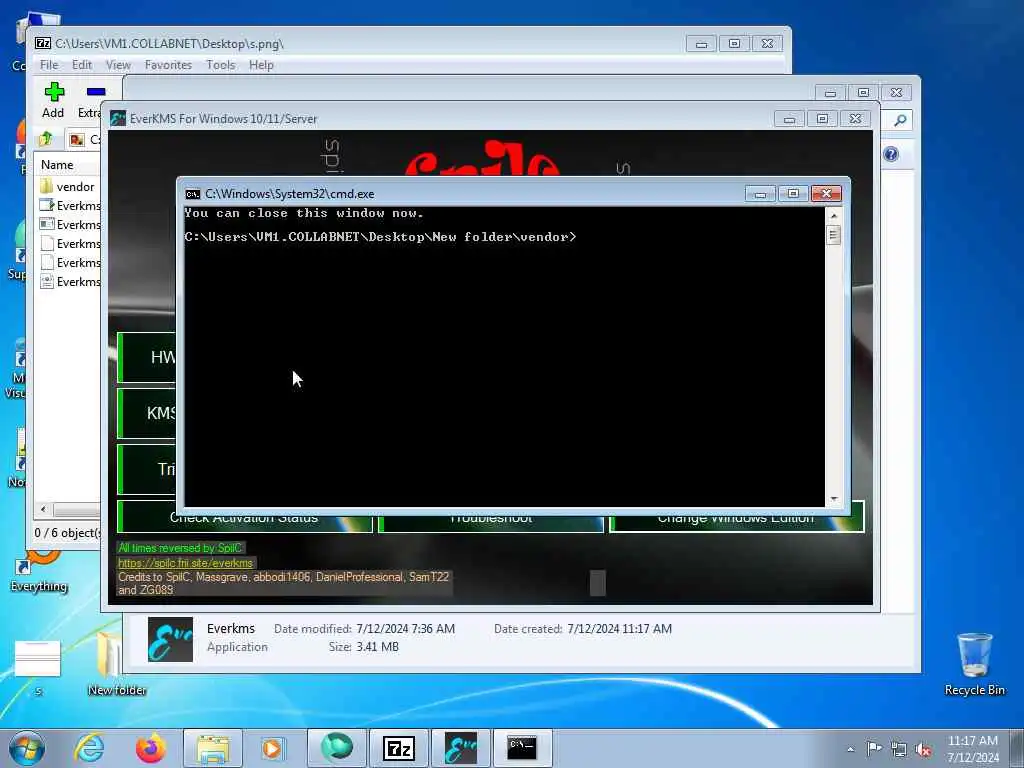Minimize the EverKMS window
This screenshot has height=768, width=1024.
tap(789, 119)
